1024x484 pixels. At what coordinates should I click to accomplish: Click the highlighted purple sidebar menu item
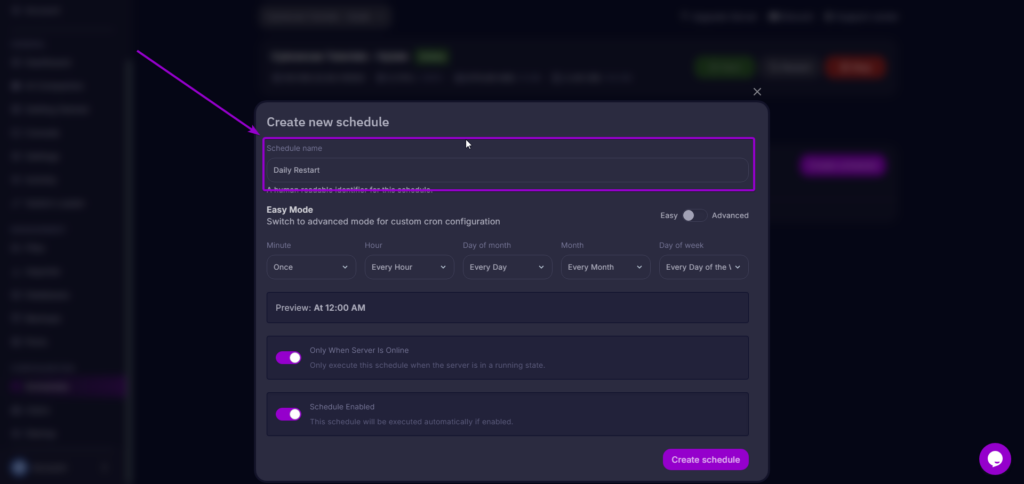(x=66, y=387)
